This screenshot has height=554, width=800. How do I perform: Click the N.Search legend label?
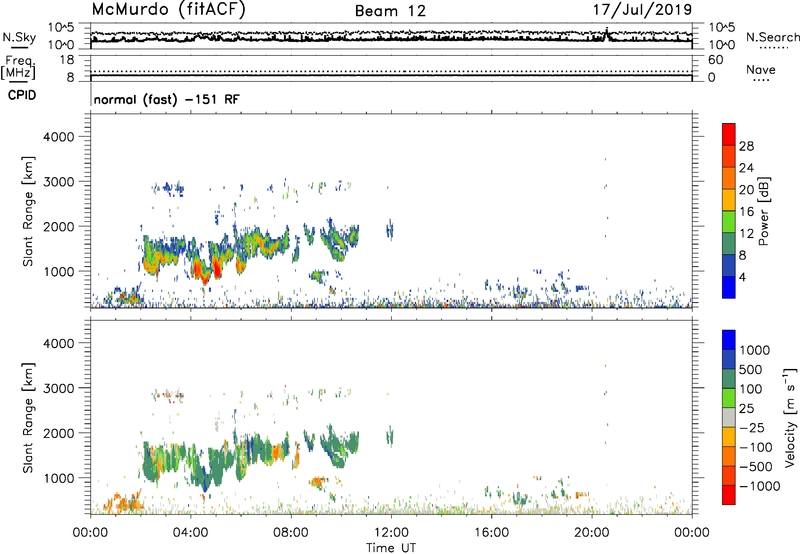pyautogui.click(x=772, y=37)
